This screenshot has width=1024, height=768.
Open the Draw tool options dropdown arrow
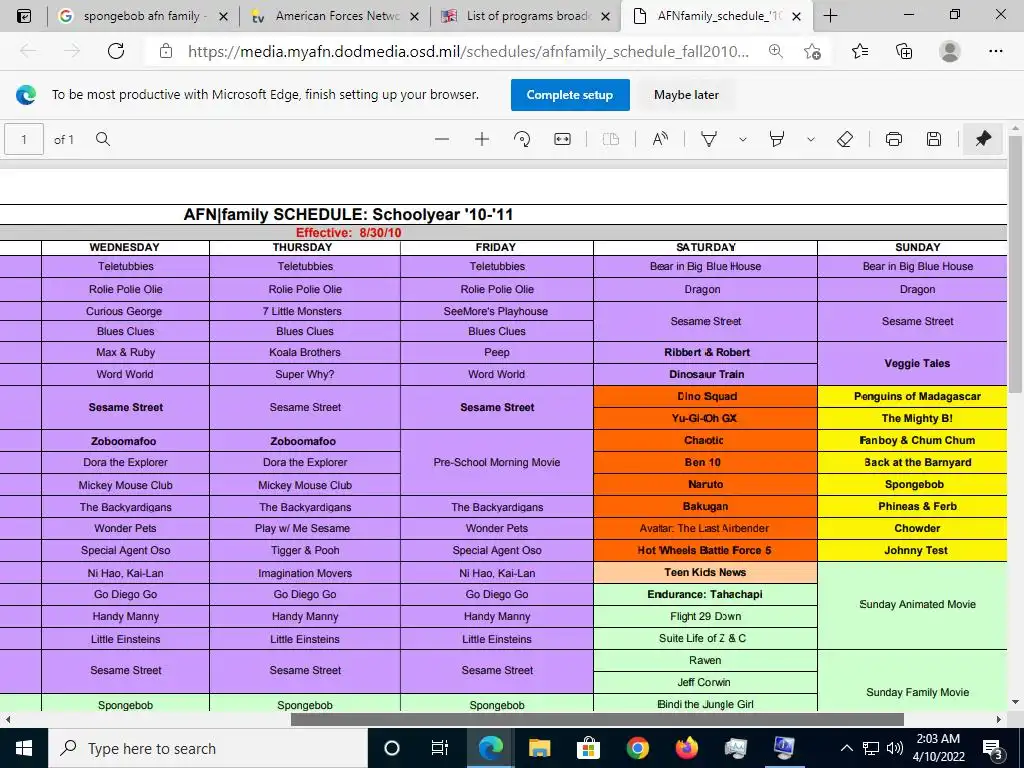(x=743, y=139)
